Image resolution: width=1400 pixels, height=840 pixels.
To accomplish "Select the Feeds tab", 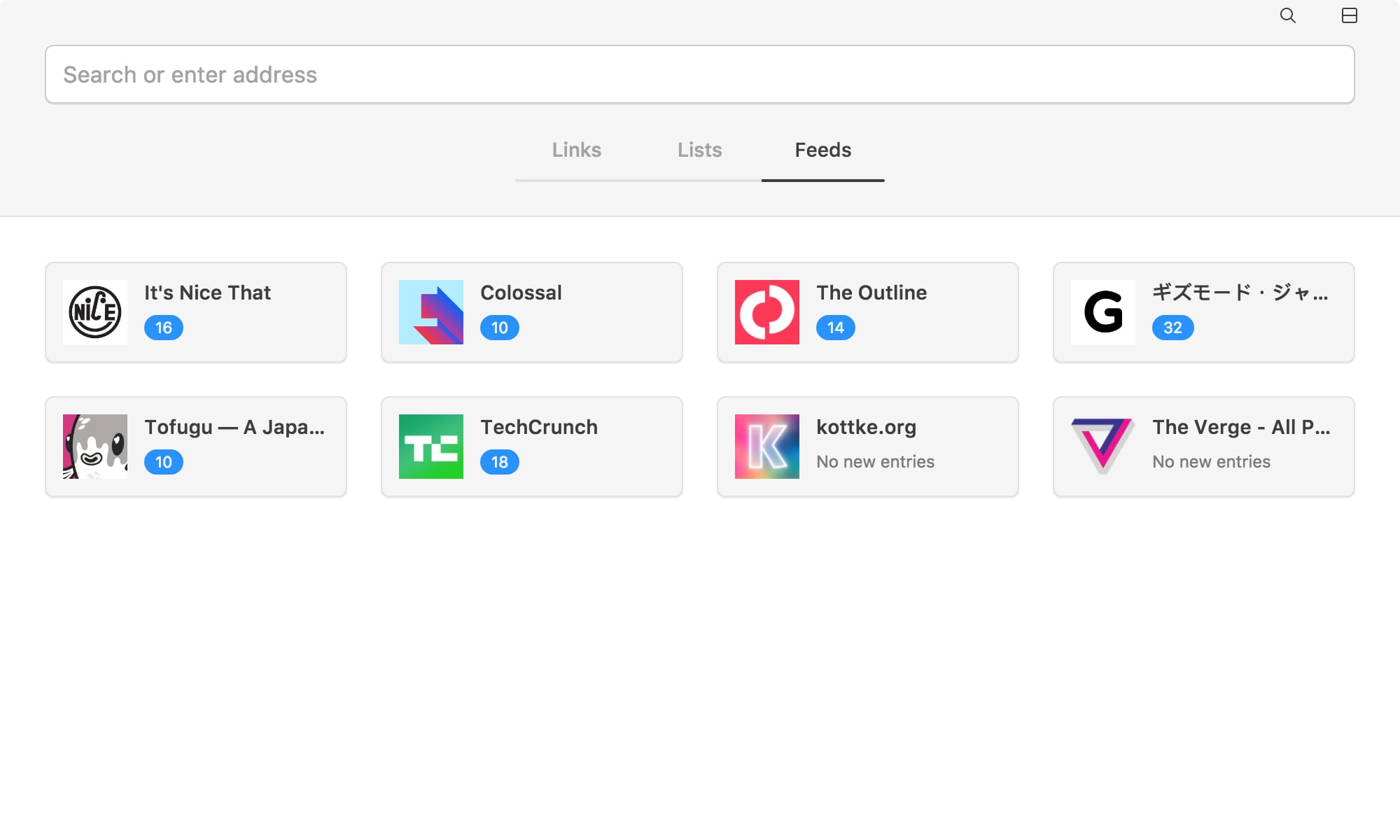I will (x=823, y=150).
